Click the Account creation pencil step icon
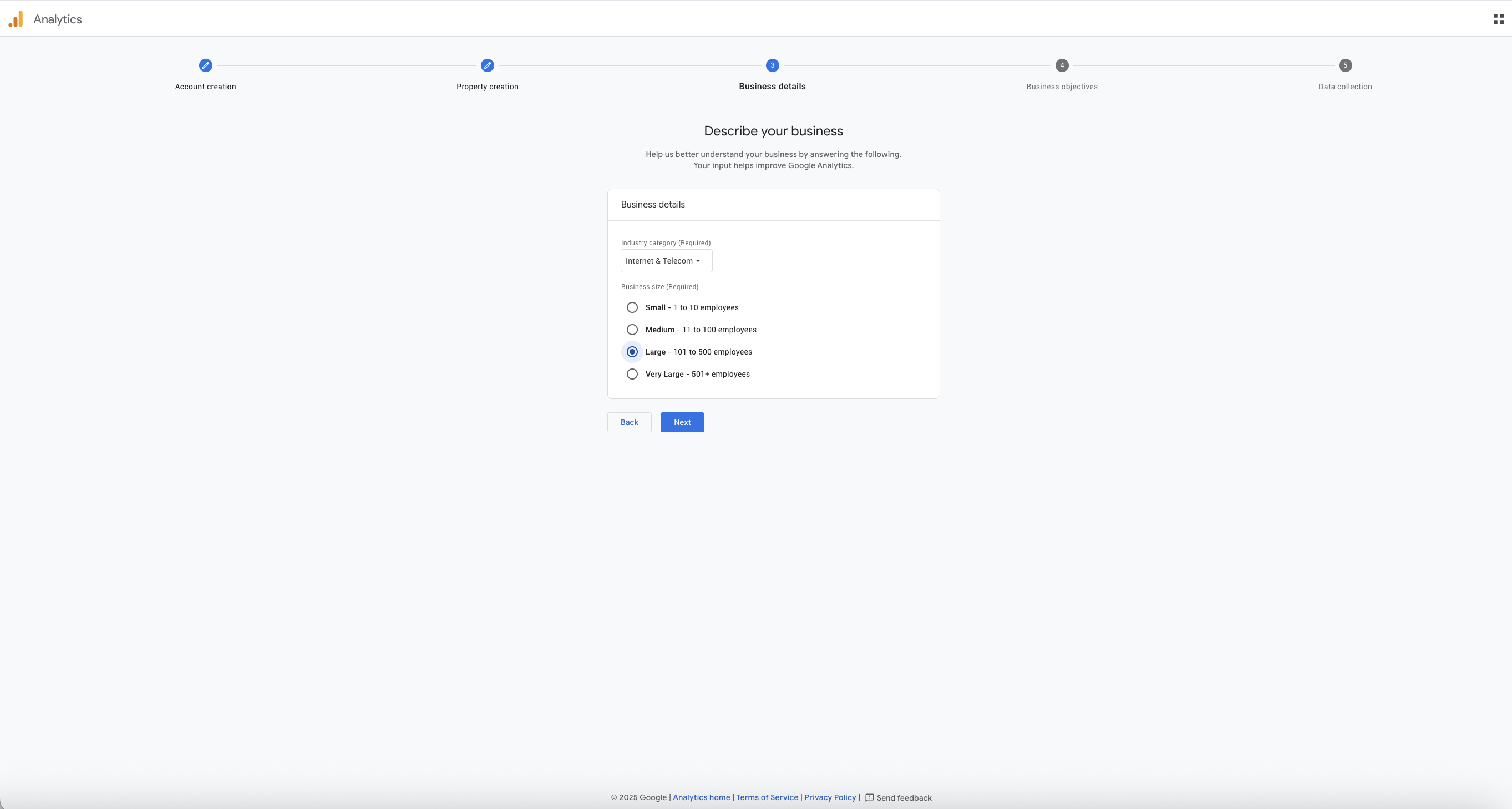This screenshot has width=1512, height=809. [205, 66]
